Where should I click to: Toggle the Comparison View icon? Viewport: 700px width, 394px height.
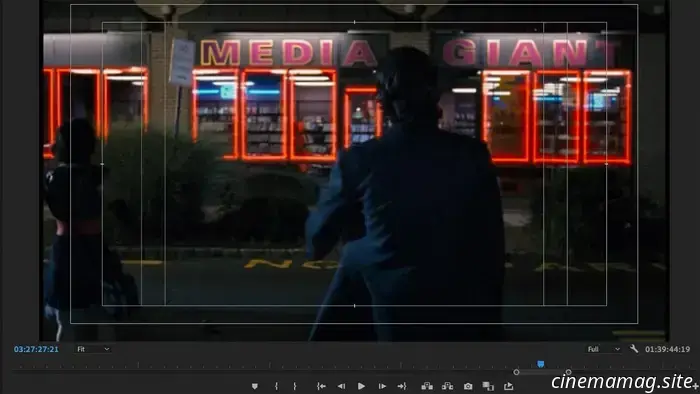(x=488, y=386)
